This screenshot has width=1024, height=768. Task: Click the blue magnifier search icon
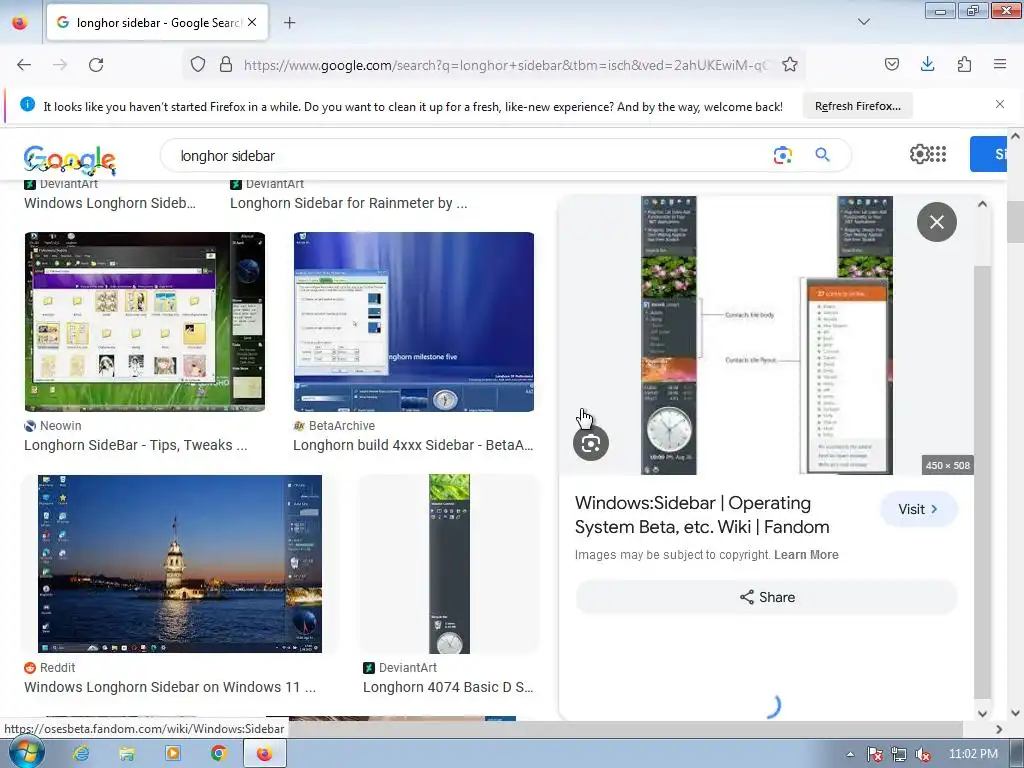pyautogui.click(x=822, y=155)
